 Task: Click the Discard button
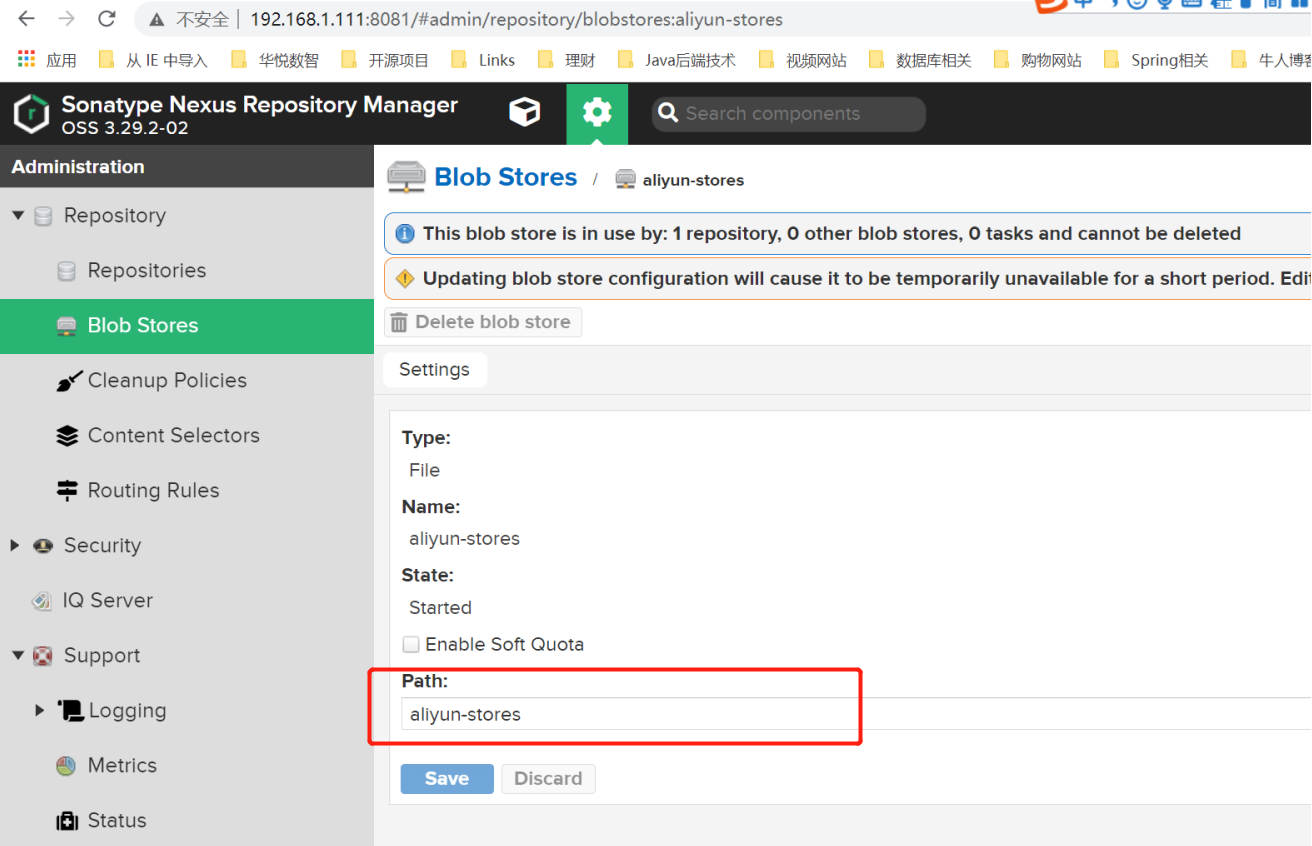tap(548, 779)
